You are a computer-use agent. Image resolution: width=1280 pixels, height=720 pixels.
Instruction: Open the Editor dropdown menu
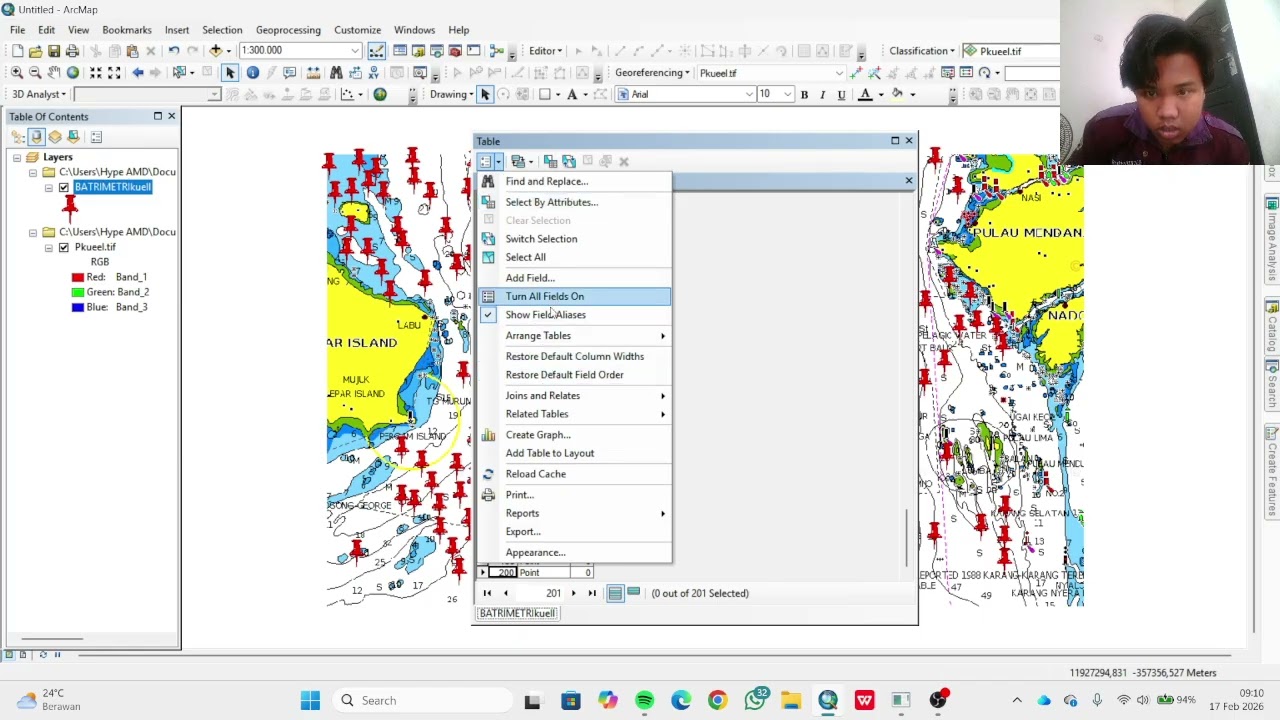(x=545, y=51)
